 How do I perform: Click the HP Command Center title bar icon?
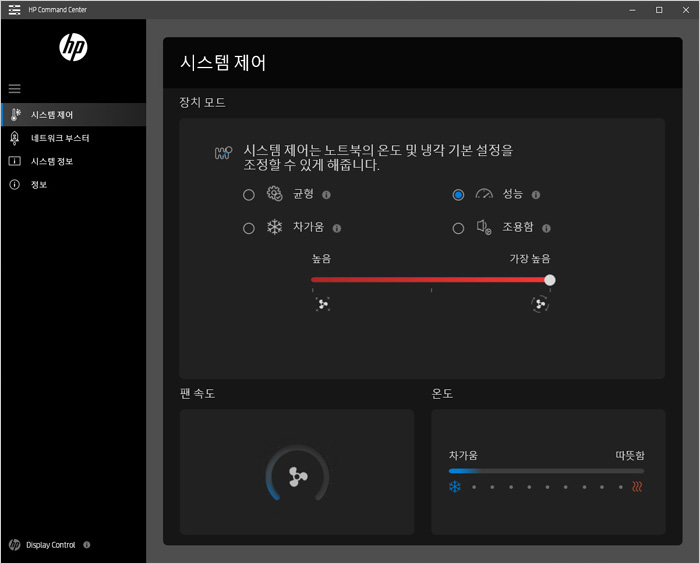pyautogui.click(x=14, y=9)
